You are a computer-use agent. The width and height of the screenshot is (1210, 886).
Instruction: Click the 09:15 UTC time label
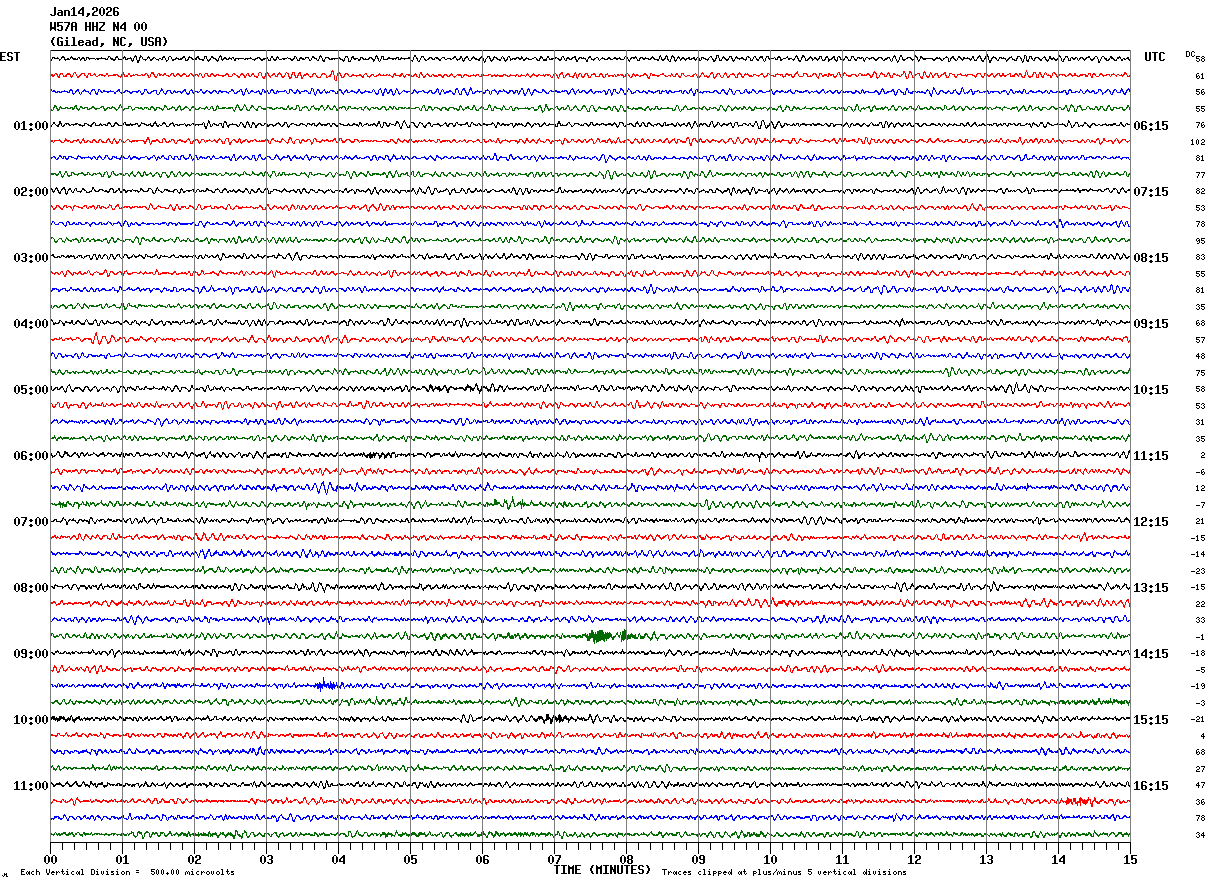point(1151,324)
